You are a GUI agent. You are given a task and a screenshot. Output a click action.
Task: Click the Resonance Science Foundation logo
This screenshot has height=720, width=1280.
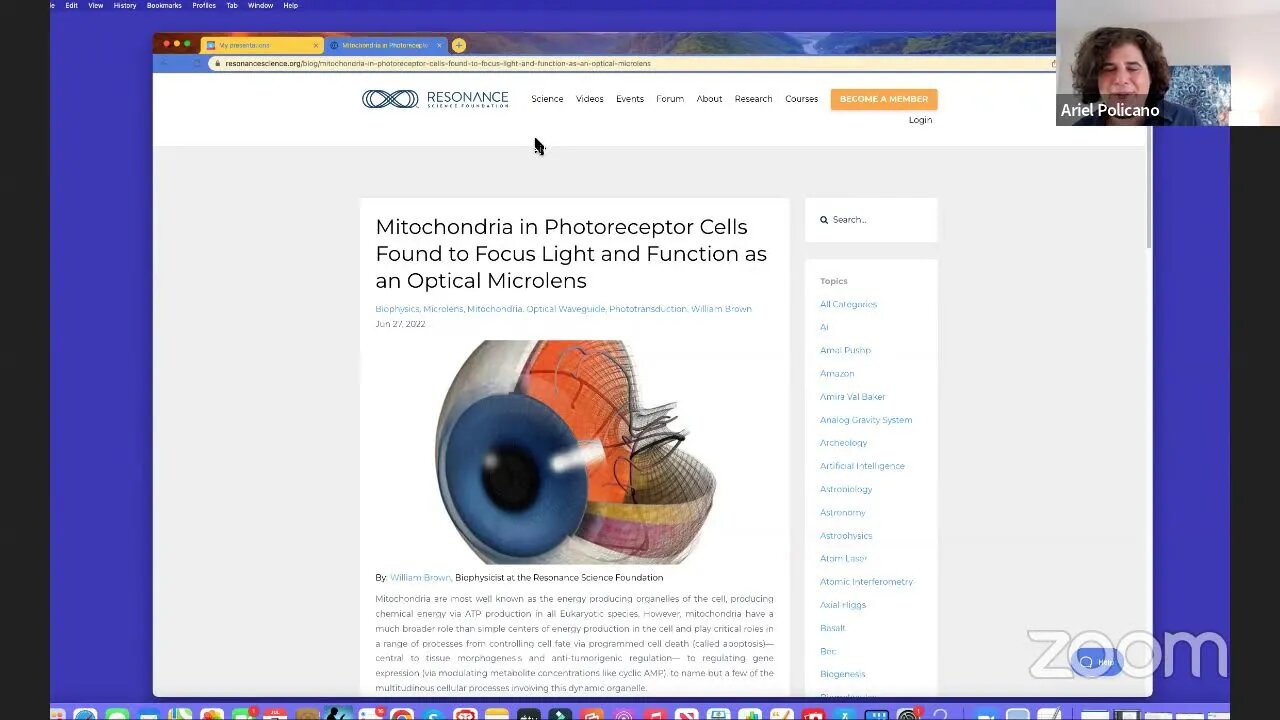435,99
